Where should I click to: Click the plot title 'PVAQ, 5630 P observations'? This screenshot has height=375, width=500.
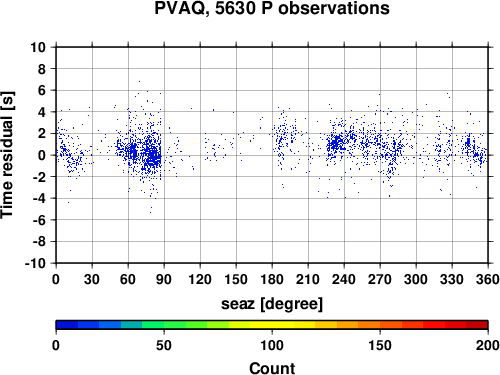[272, 8]
